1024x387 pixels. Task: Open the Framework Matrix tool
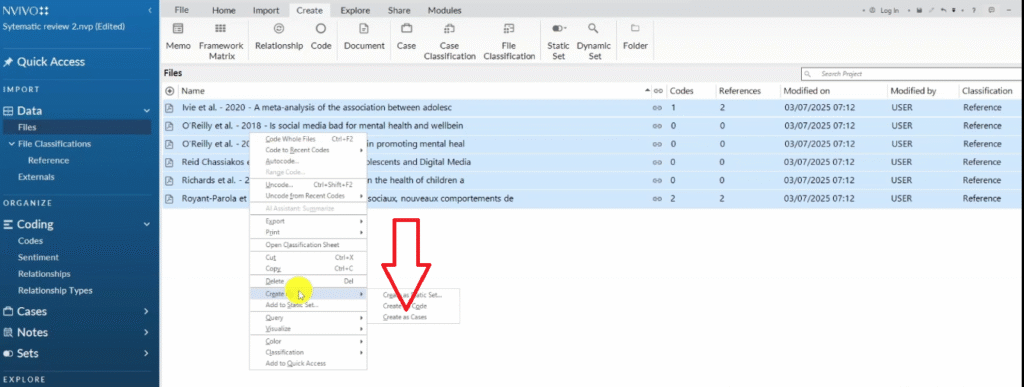tap(221, 42)
